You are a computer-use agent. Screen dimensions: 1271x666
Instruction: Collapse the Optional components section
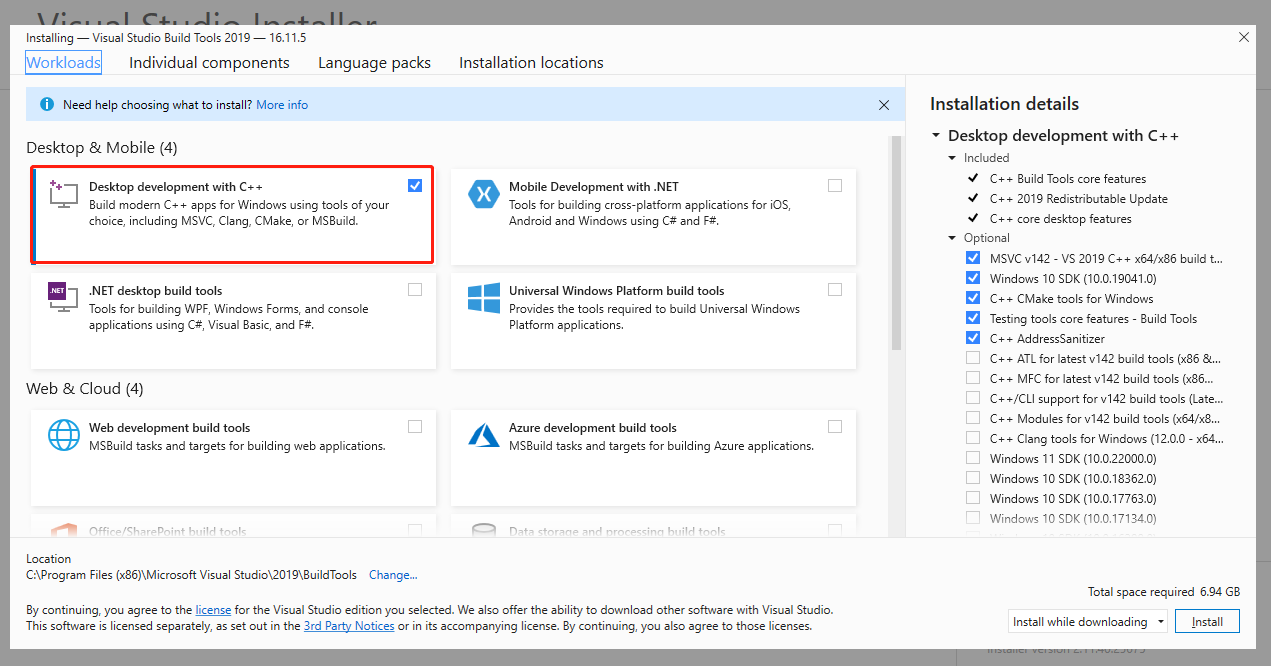(x=952, y=238)
